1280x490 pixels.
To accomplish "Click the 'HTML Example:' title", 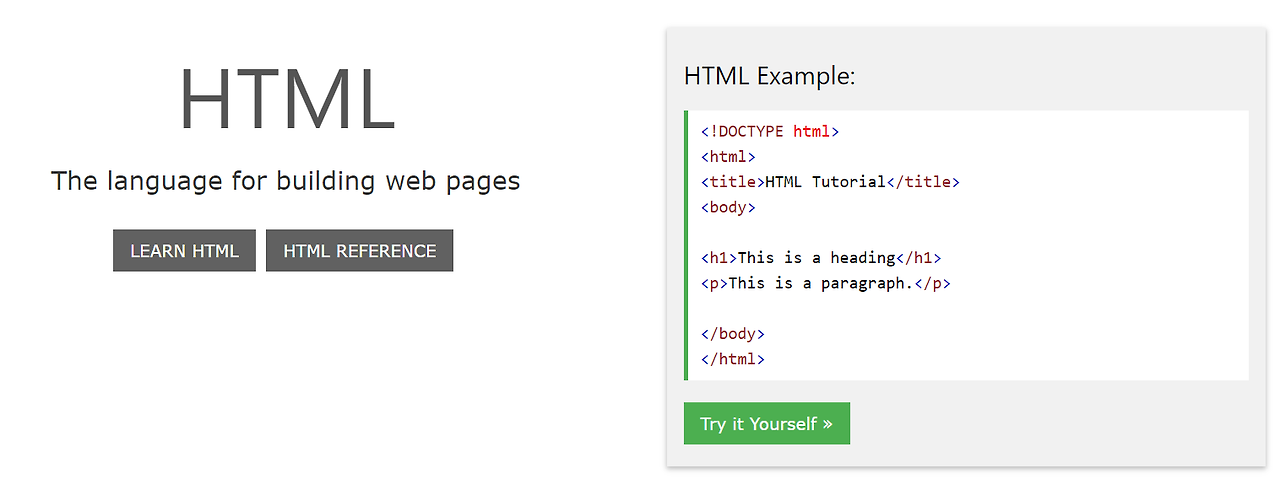I will click(x=770, y=76).
